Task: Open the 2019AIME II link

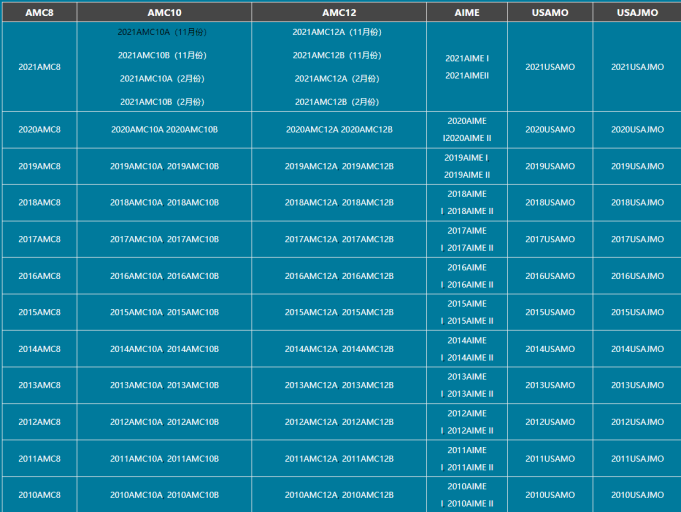Action: (x=467, y=175)
